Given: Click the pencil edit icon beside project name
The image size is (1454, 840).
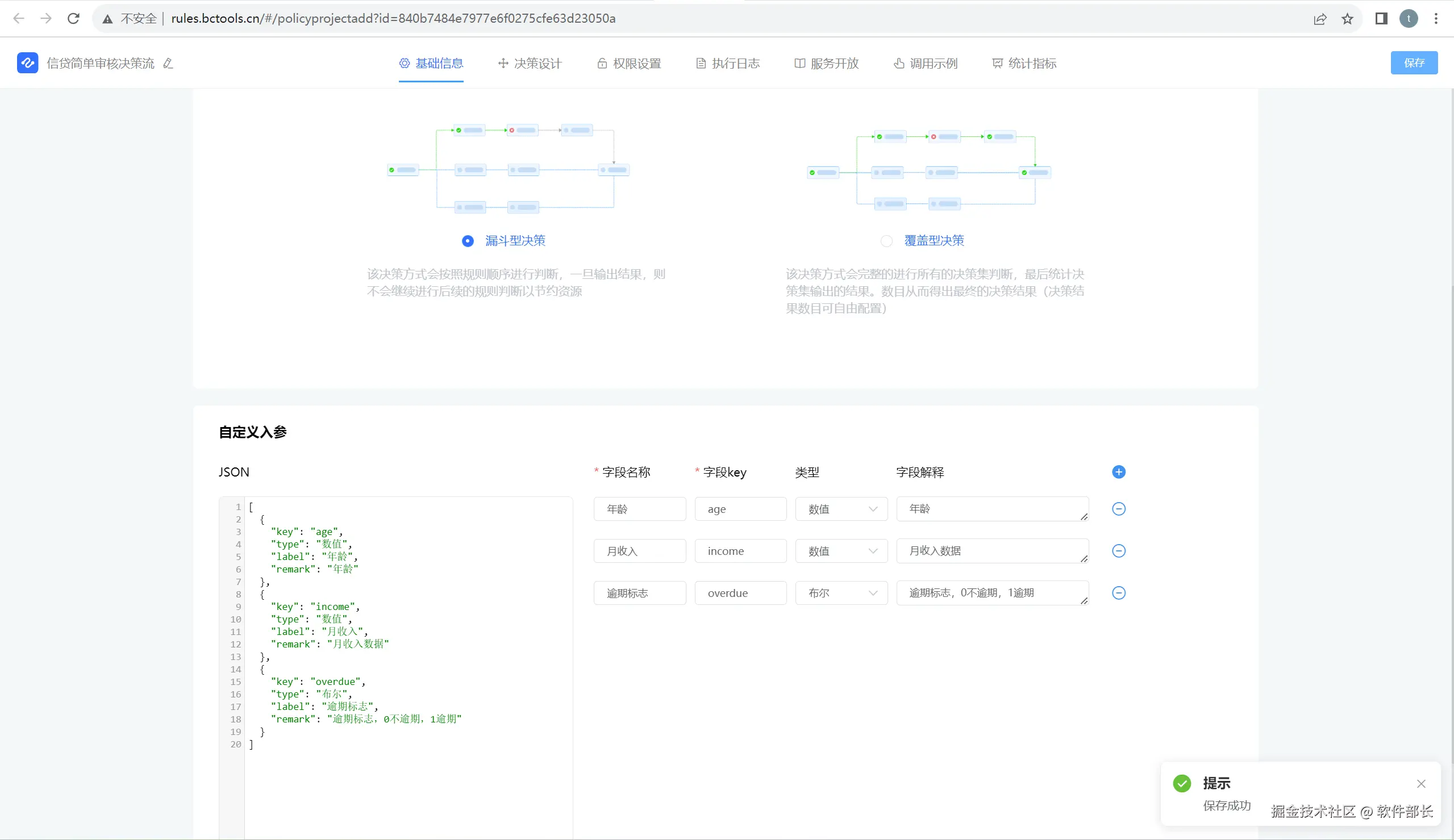Looking at the screenshot, I should 168,64.
